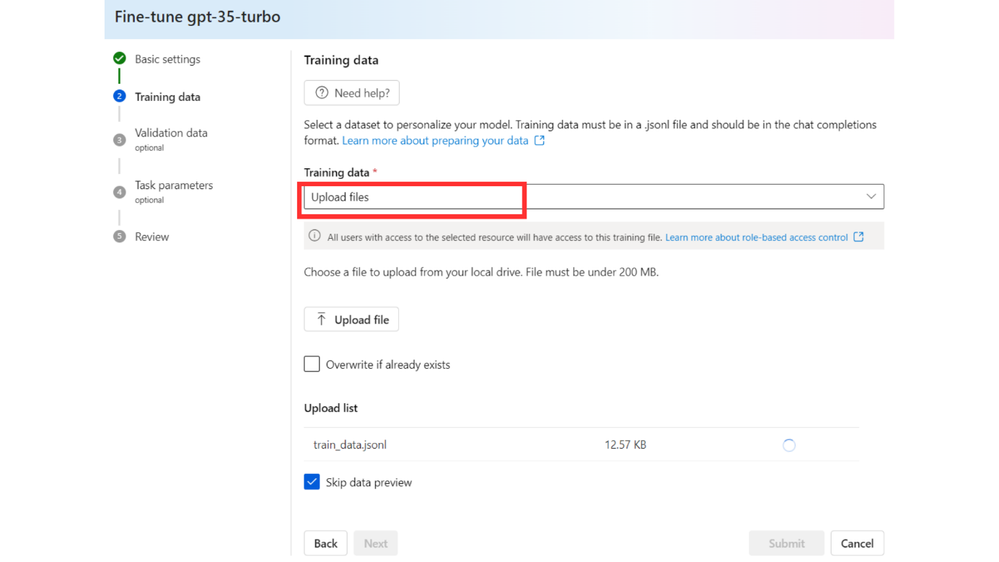Click the Upload file button
Viewport: 999px width, 562px height.
351,319
